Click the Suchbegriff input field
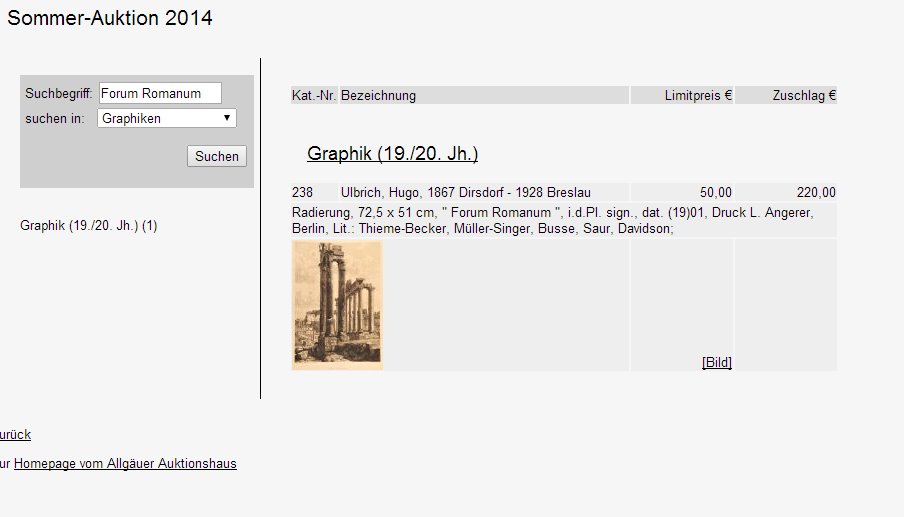The height and width of the screenshot is (517, 904). 160,93
